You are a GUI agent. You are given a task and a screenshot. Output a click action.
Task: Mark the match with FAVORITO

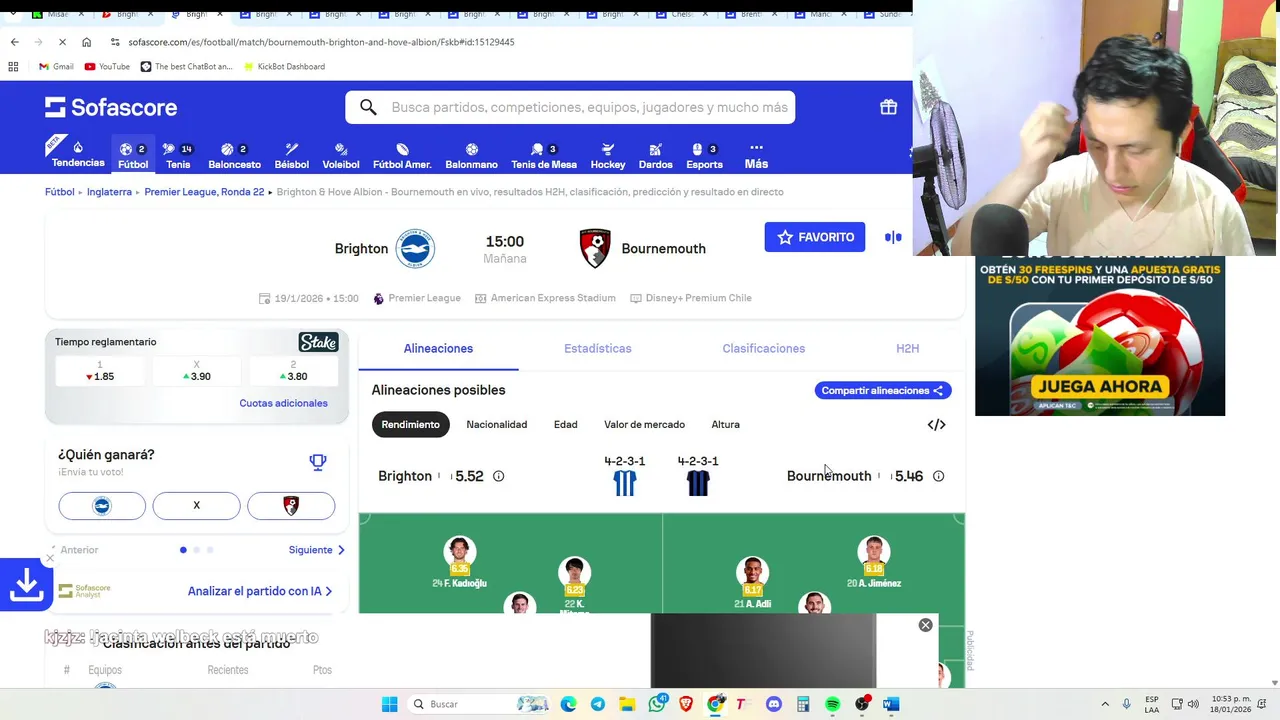815,237
